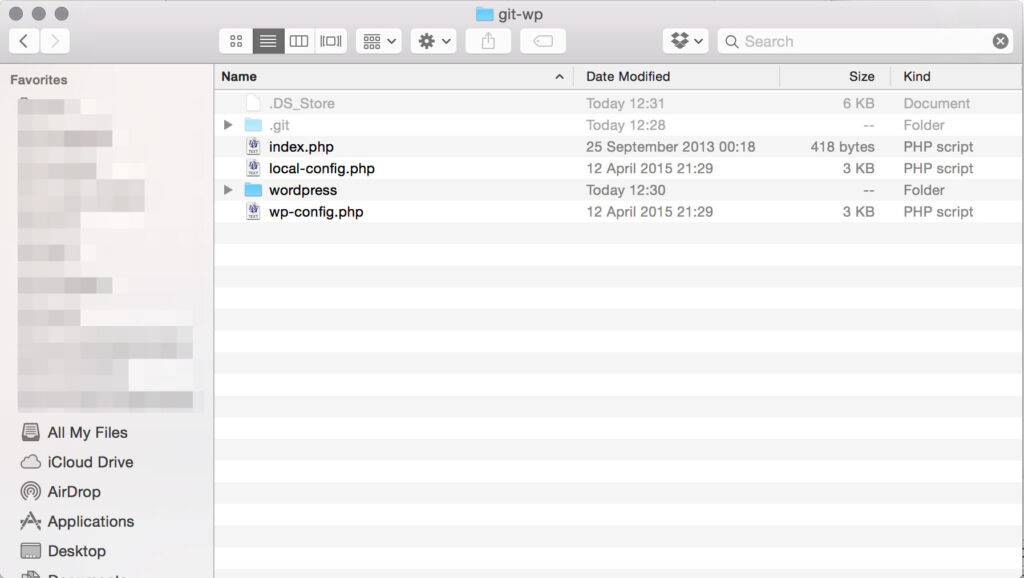Click the Folder kind of wordpress
Image resolution: width=1024 pixels, height=578 pixels.
tap(924, 190)
